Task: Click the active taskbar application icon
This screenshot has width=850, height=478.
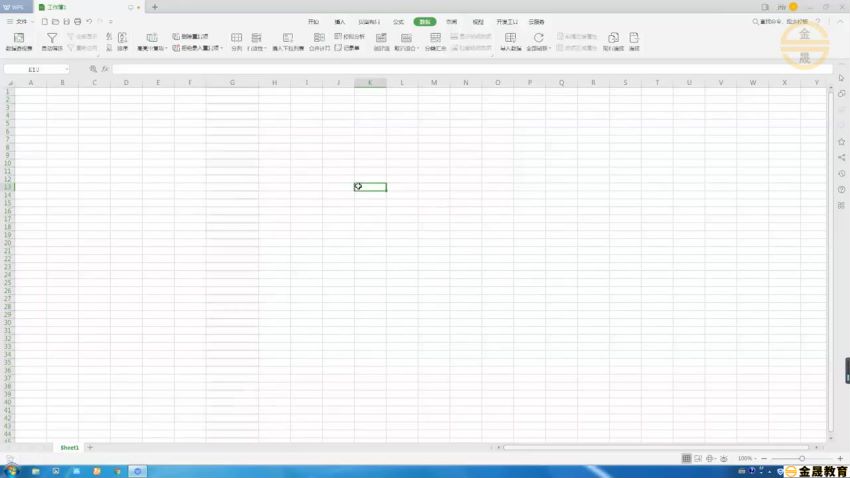Action: click(x=137, y=471)
